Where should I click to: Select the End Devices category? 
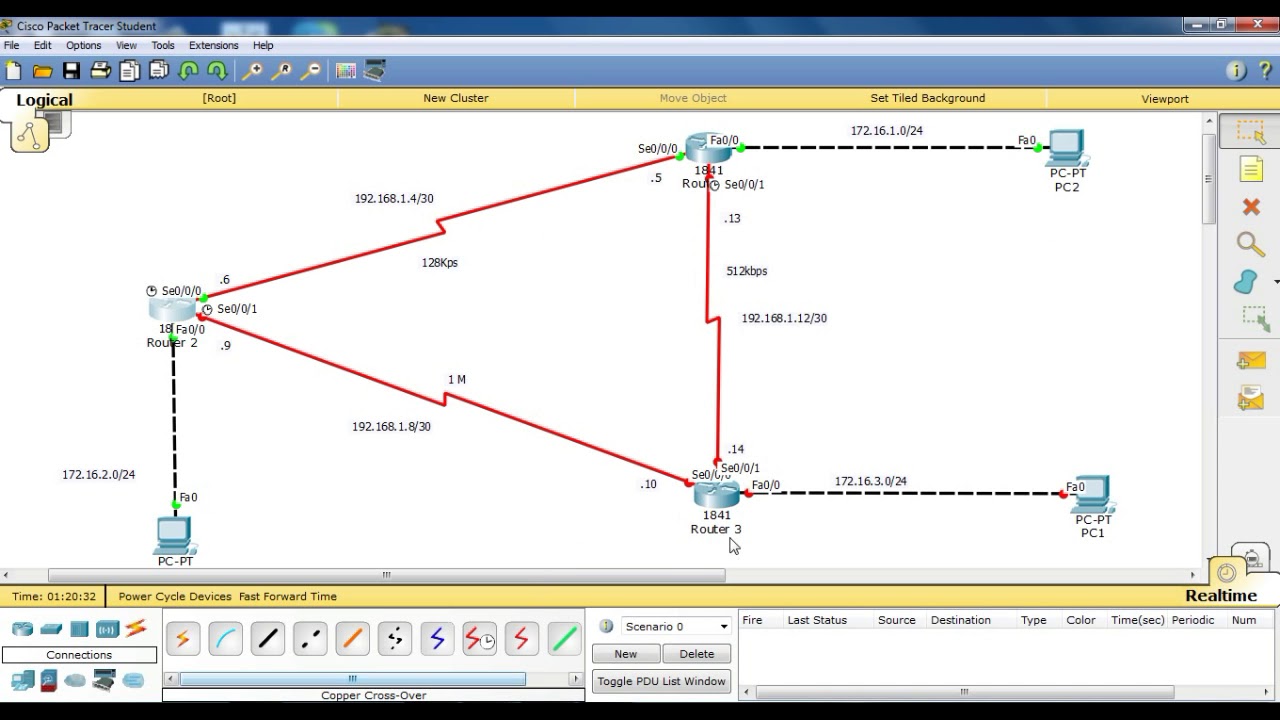point(22,681)
